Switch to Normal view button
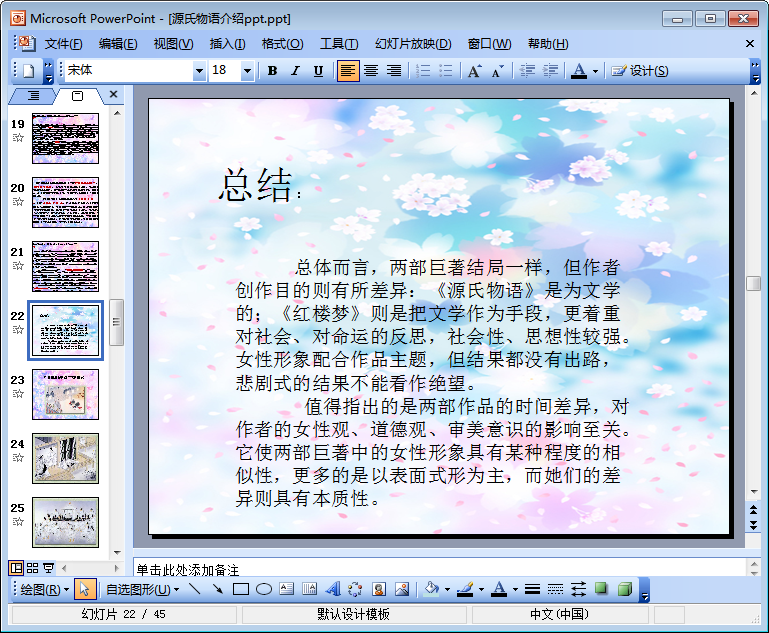769x633 pixels. [x=16, y=568]
